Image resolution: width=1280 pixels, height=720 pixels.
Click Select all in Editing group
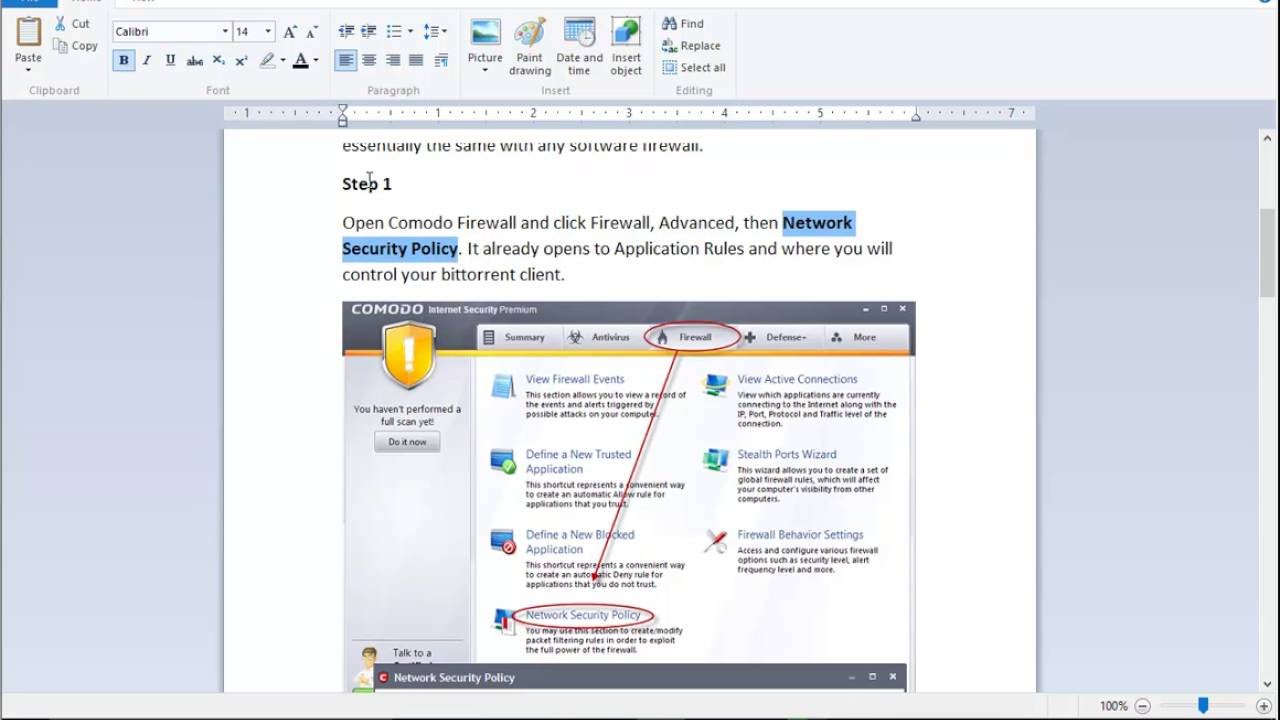click(694, 67)
